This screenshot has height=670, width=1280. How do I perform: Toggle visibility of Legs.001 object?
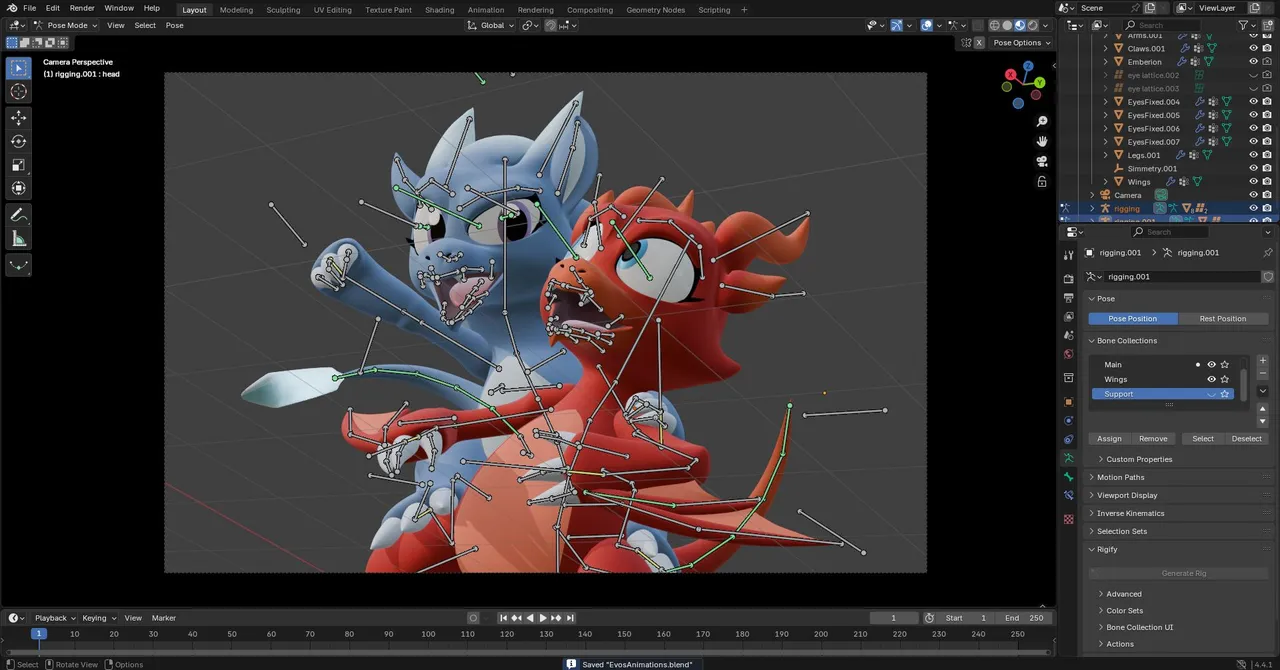click(1253, 155)
